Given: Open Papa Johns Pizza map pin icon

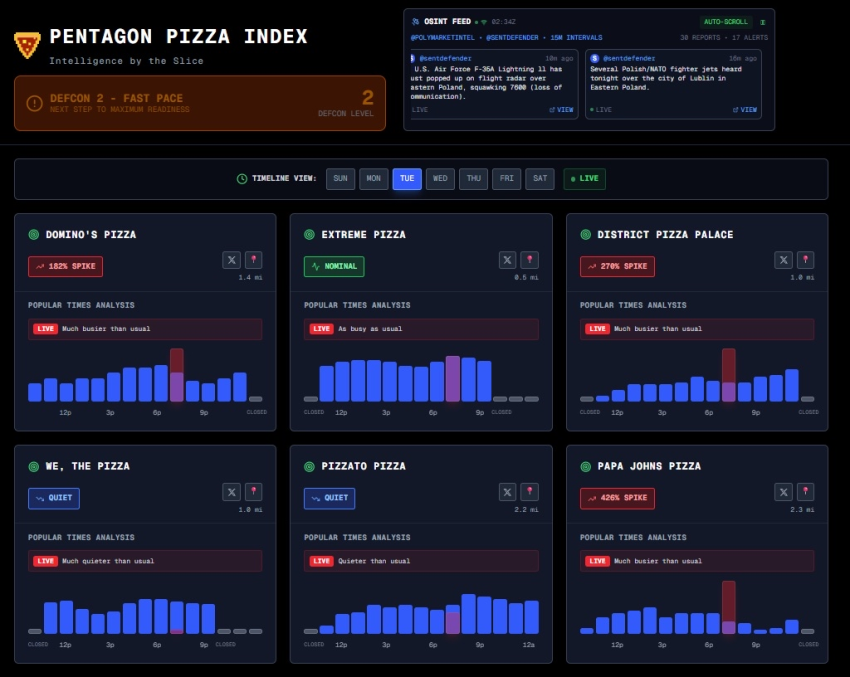Looking at the screenshot, I should 806,492.
